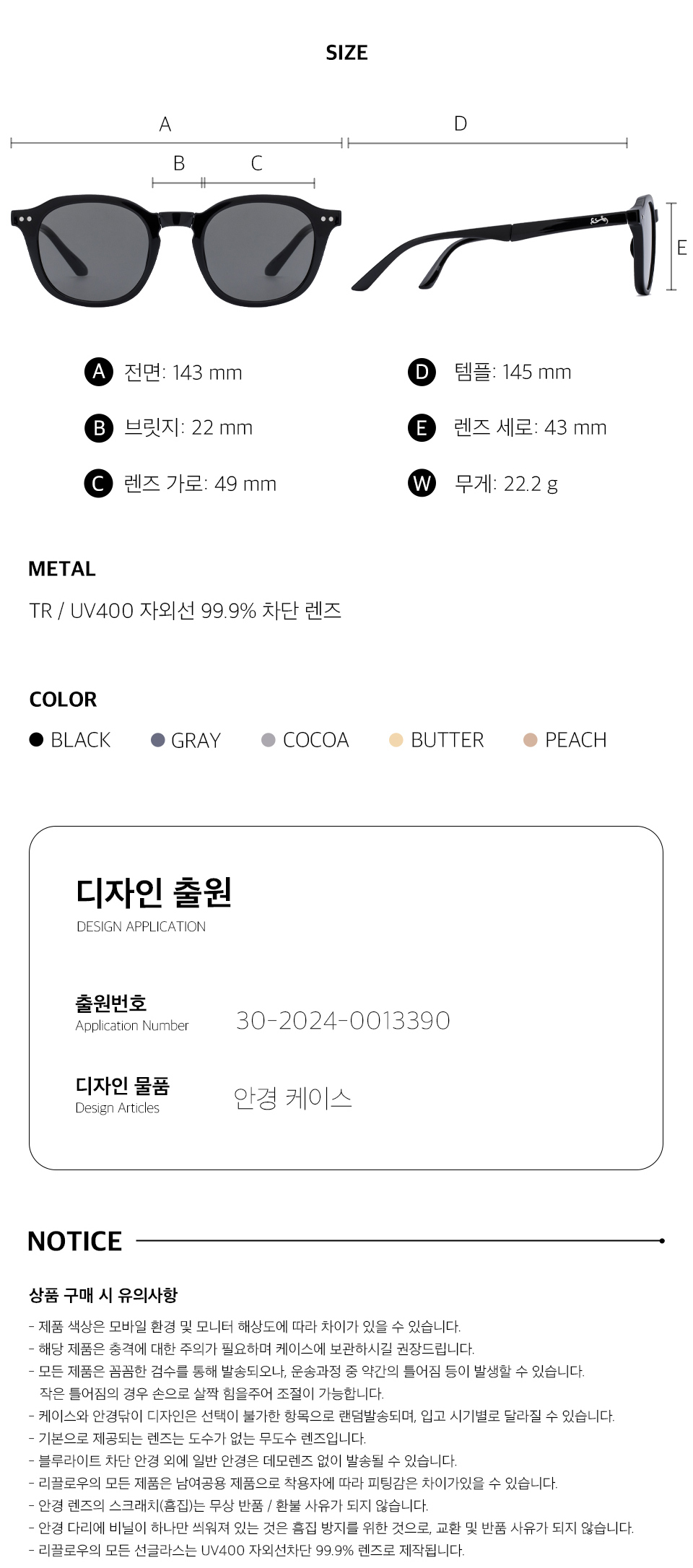Click the circled B bridge icon
This screenshot has width=693, height=1568.
[99, 428]
